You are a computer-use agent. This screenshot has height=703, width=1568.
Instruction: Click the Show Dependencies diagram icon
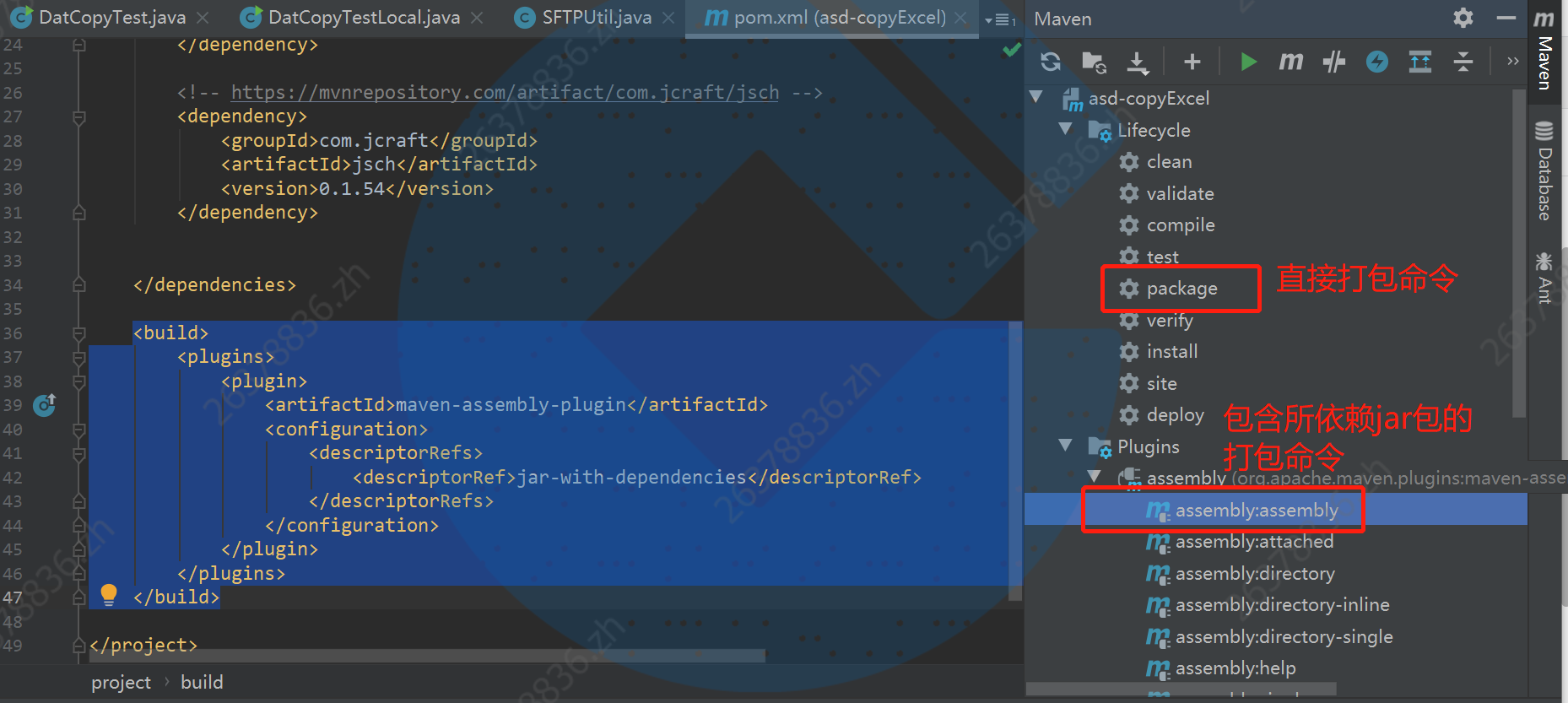(x=1420, y=62)
